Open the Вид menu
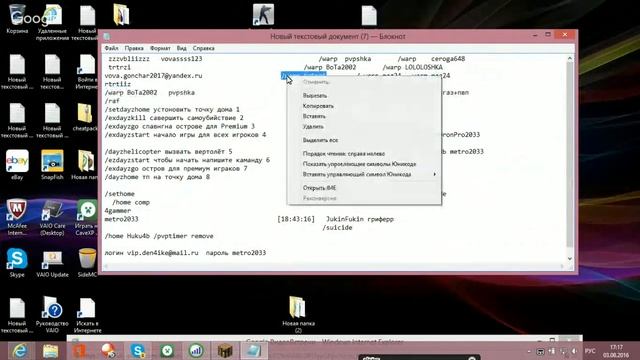Viewport: 640px width, 360px height. tap(182, 48)
